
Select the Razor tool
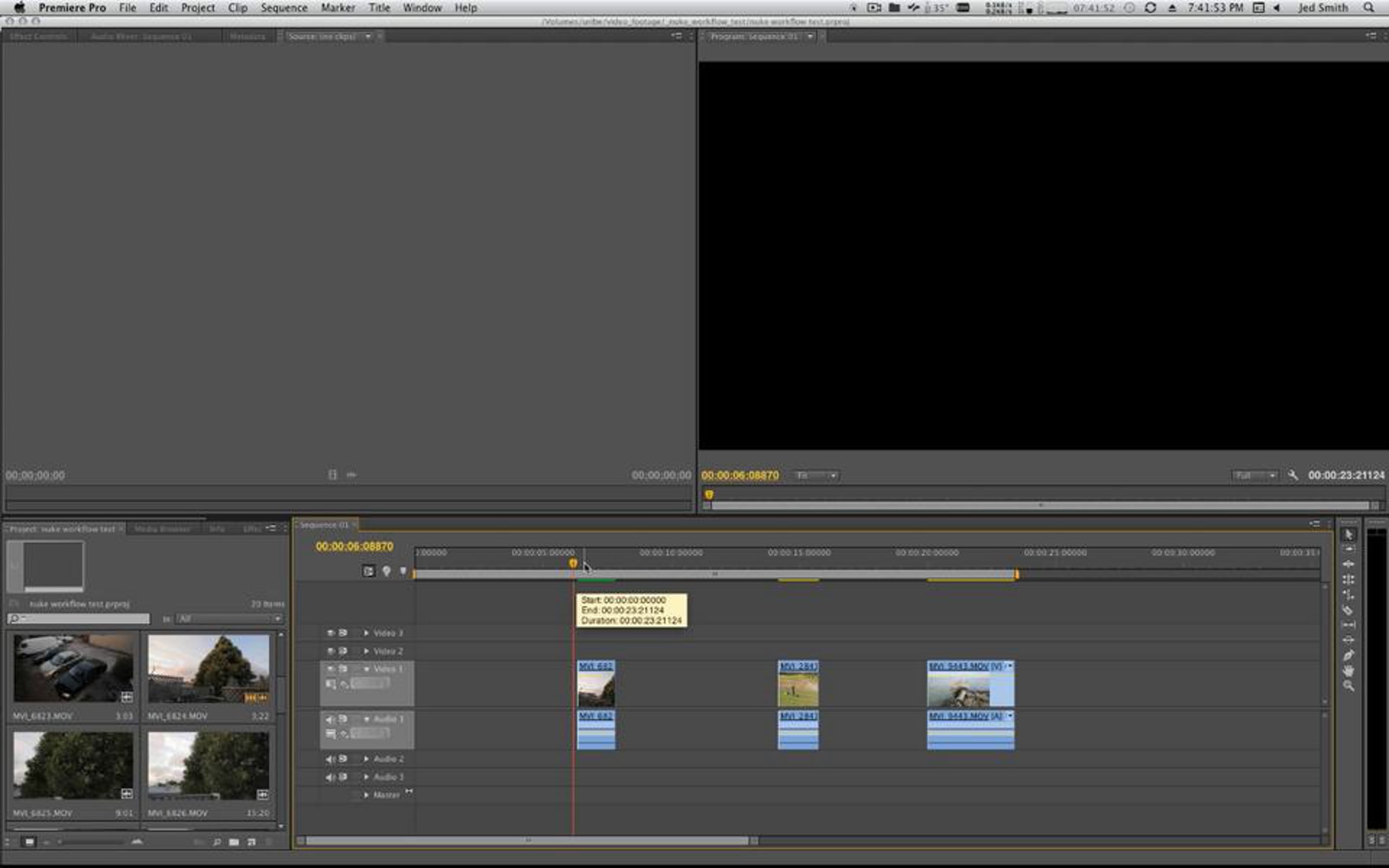(1348, 610)
